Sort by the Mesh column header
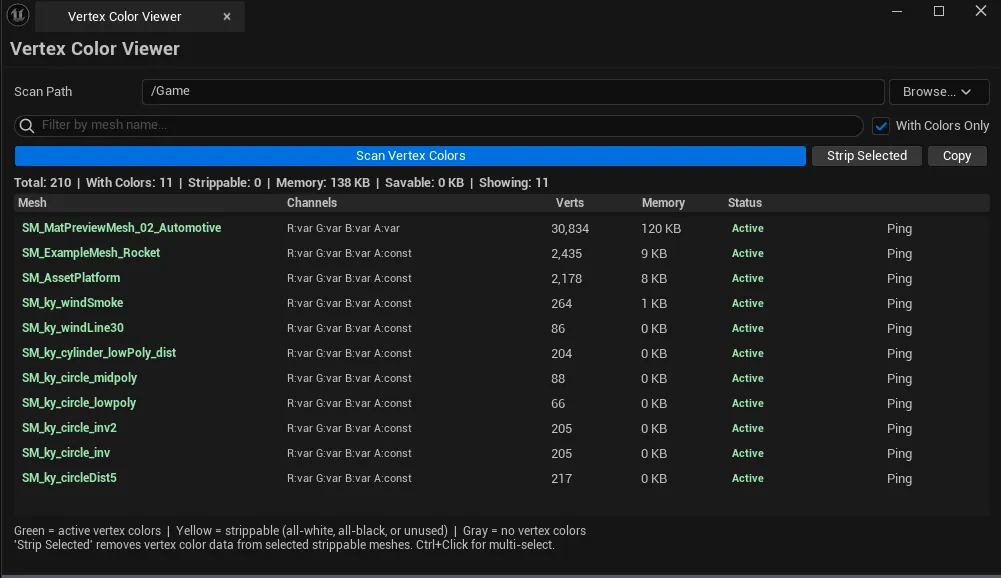This screenshot has width=1001, height=578. tap(32, 202)
